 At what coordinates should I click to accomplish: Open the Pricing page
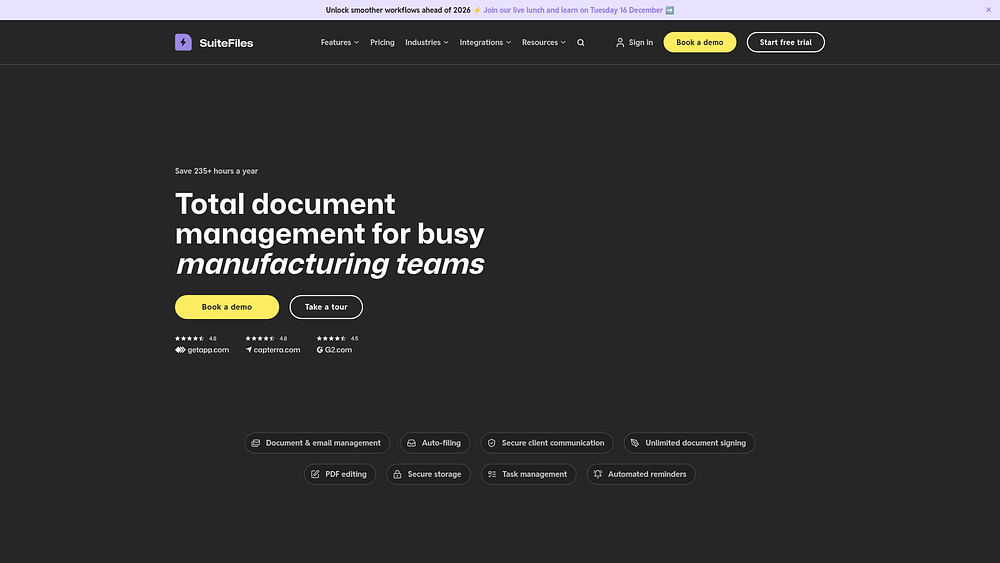(382, 43)
